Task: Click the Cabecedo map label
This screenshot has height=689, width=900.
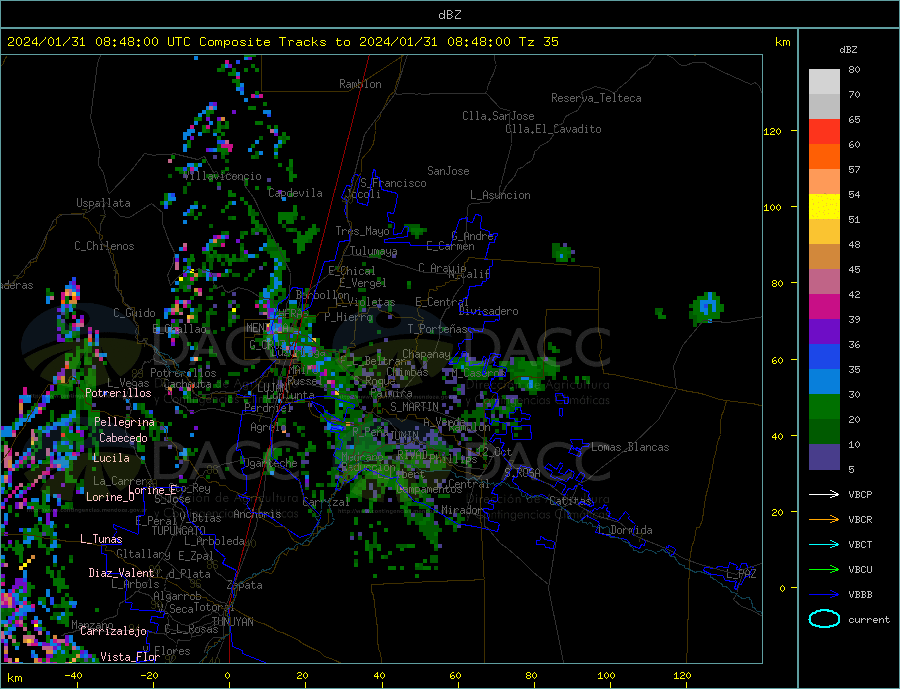Action: (123, 438)
